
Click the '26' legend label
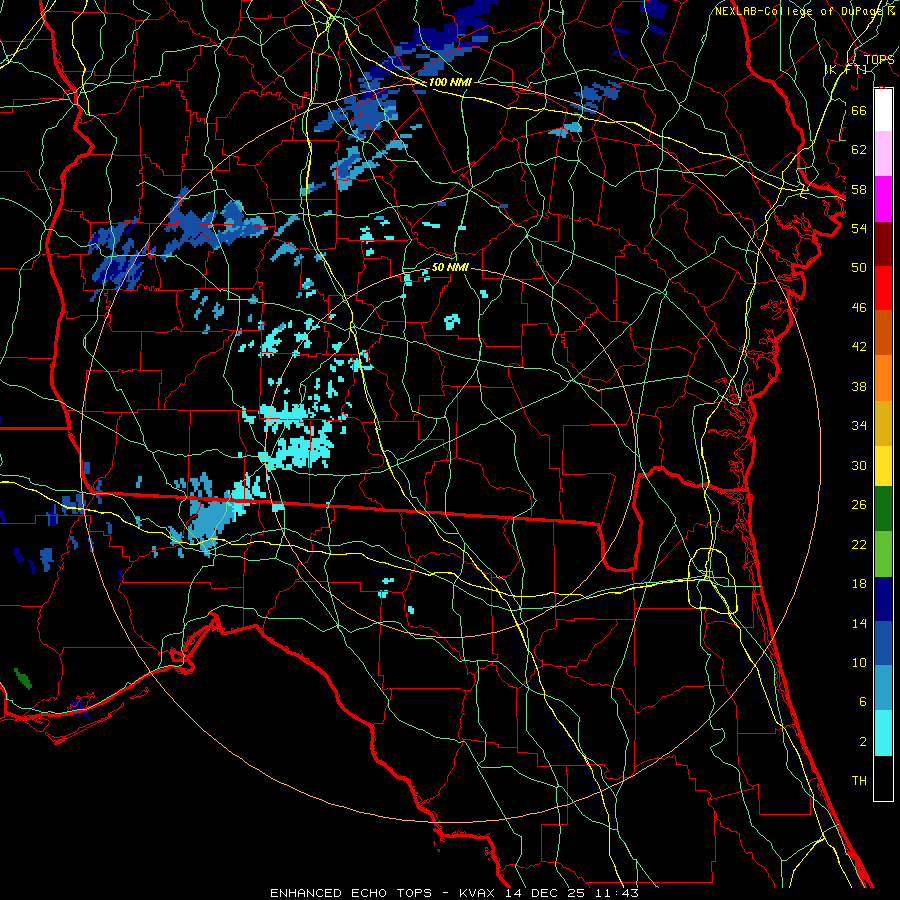pyautogui.click(x=859, y=505)
